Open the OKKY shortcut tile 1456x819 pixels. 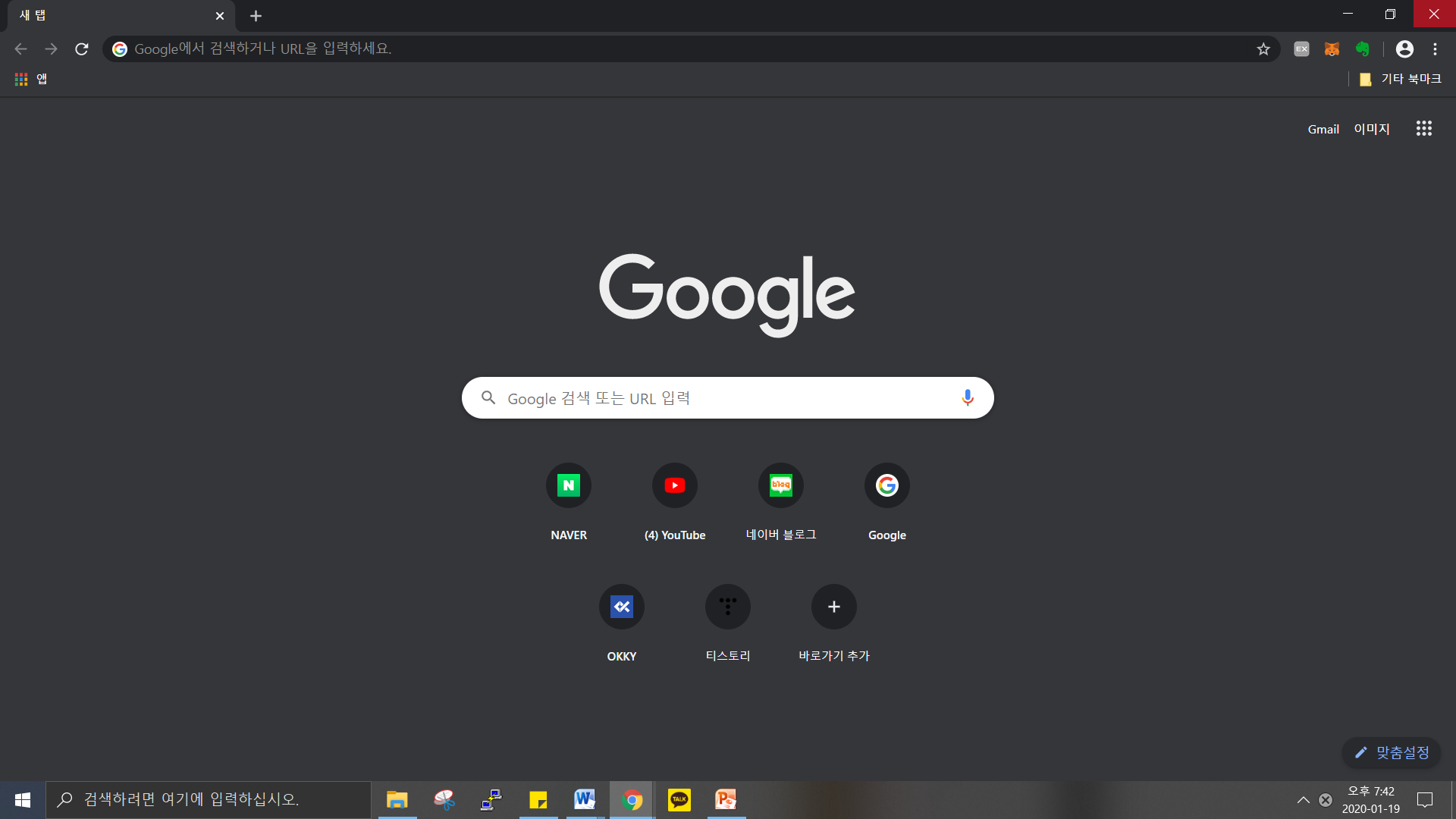(x=621, y=607)
